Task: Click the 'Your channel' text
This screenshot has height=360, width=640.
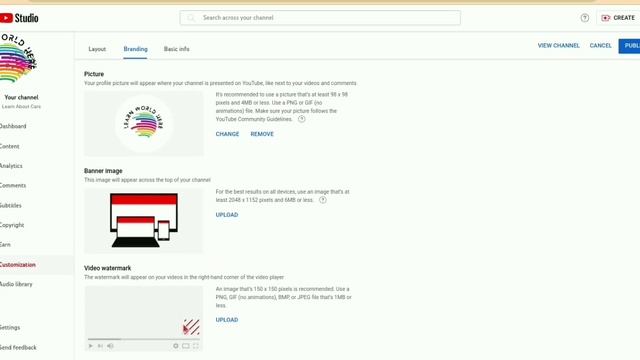Action: [21, 97]
